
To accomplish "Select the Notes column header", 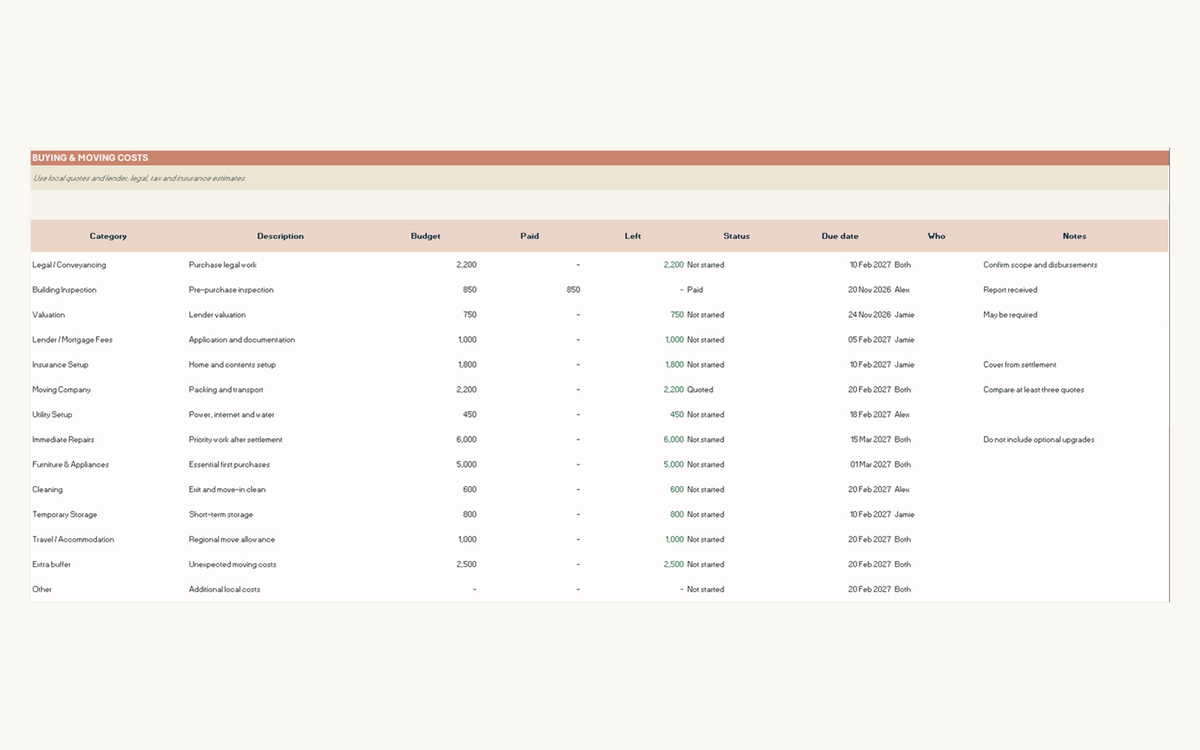I will tap(1074, 236).
